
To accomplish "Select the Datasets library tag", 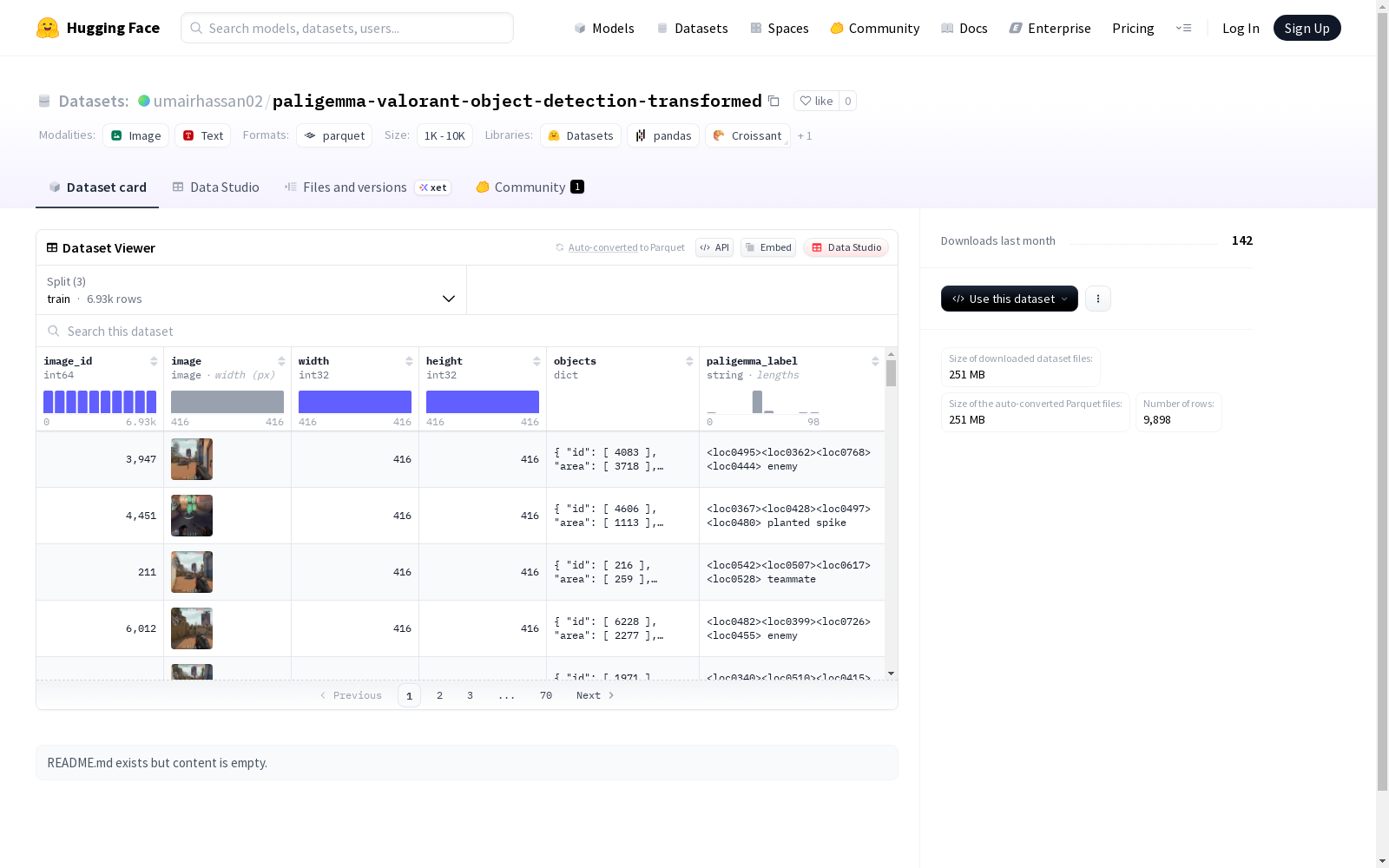I will (x=581, y=135).
